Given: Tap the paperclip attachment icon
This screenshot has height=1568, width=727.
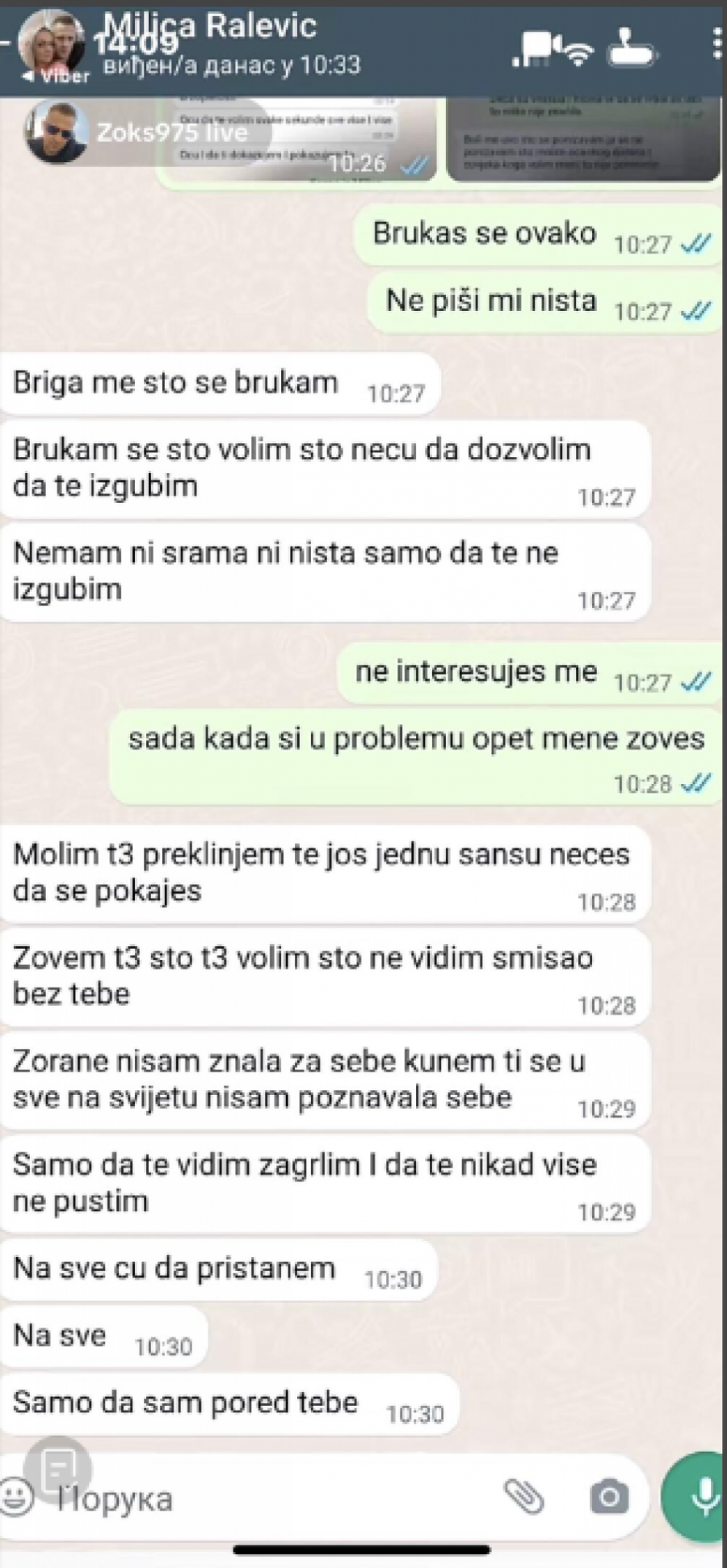Looking at the screenshot, I should (x=524, y=1496).
